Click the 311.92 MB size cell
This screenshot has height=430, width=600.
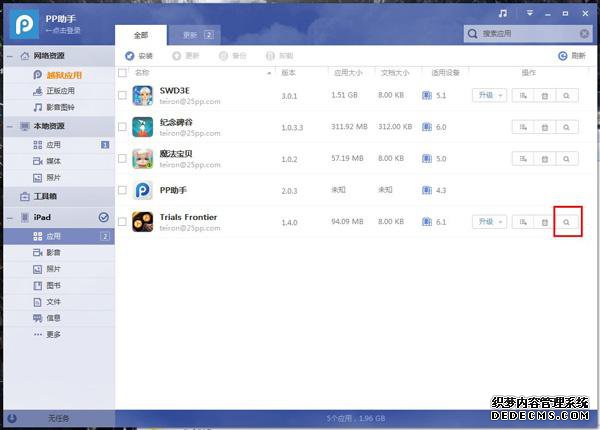click(x=349, y=127)
